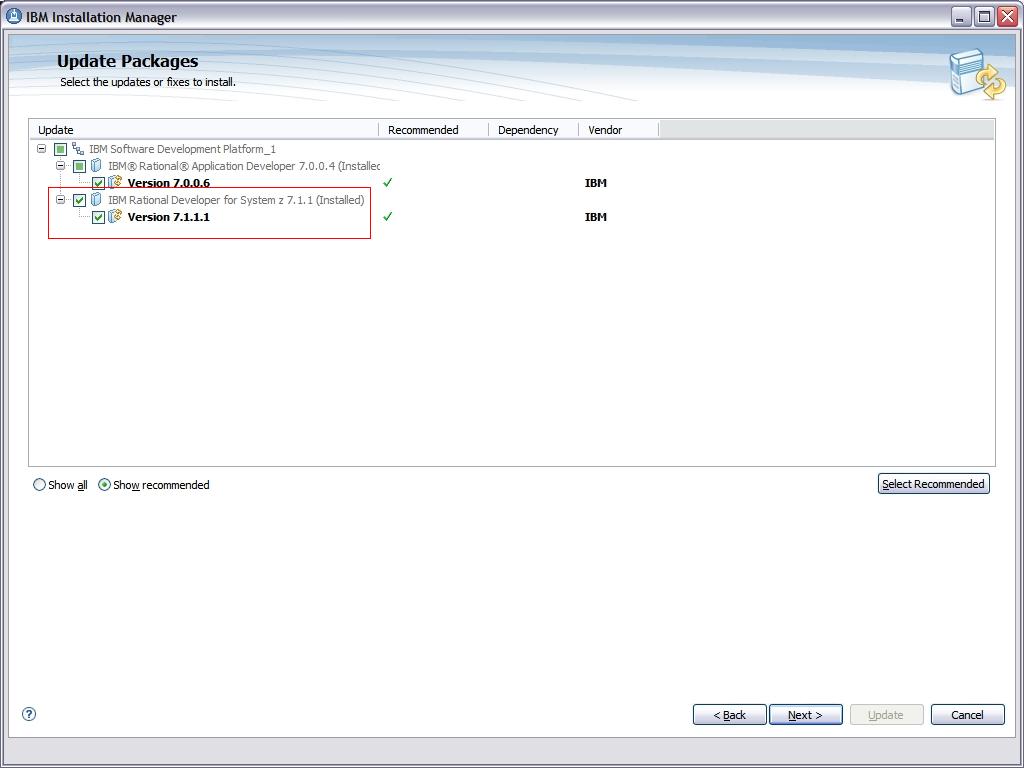The width and height of the screenshot is (1024, 768).
Task: Click the recommended checkmark for Version 7.1.1.1
Action: [387, 216]
